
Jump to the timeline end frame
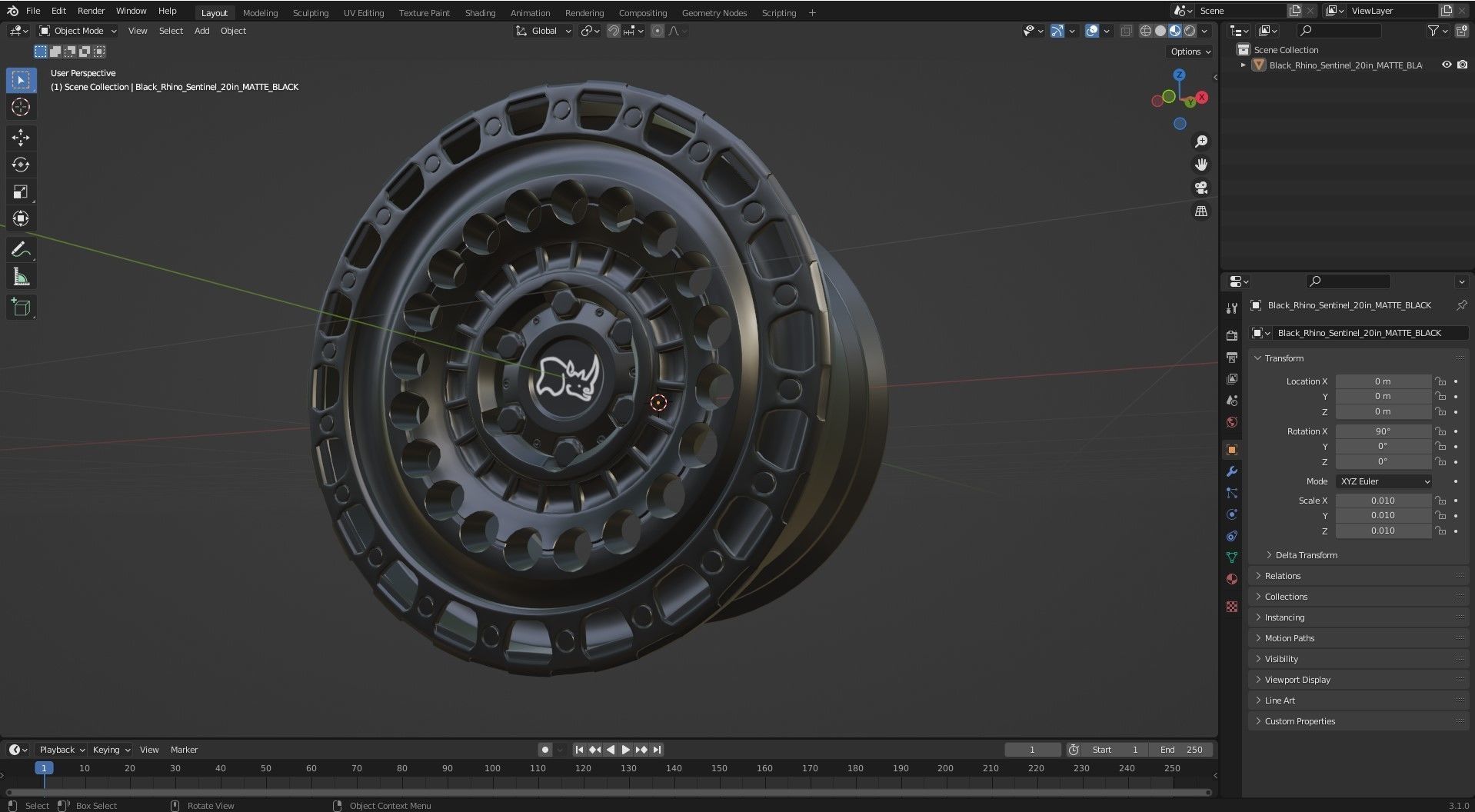coord(657,750)
